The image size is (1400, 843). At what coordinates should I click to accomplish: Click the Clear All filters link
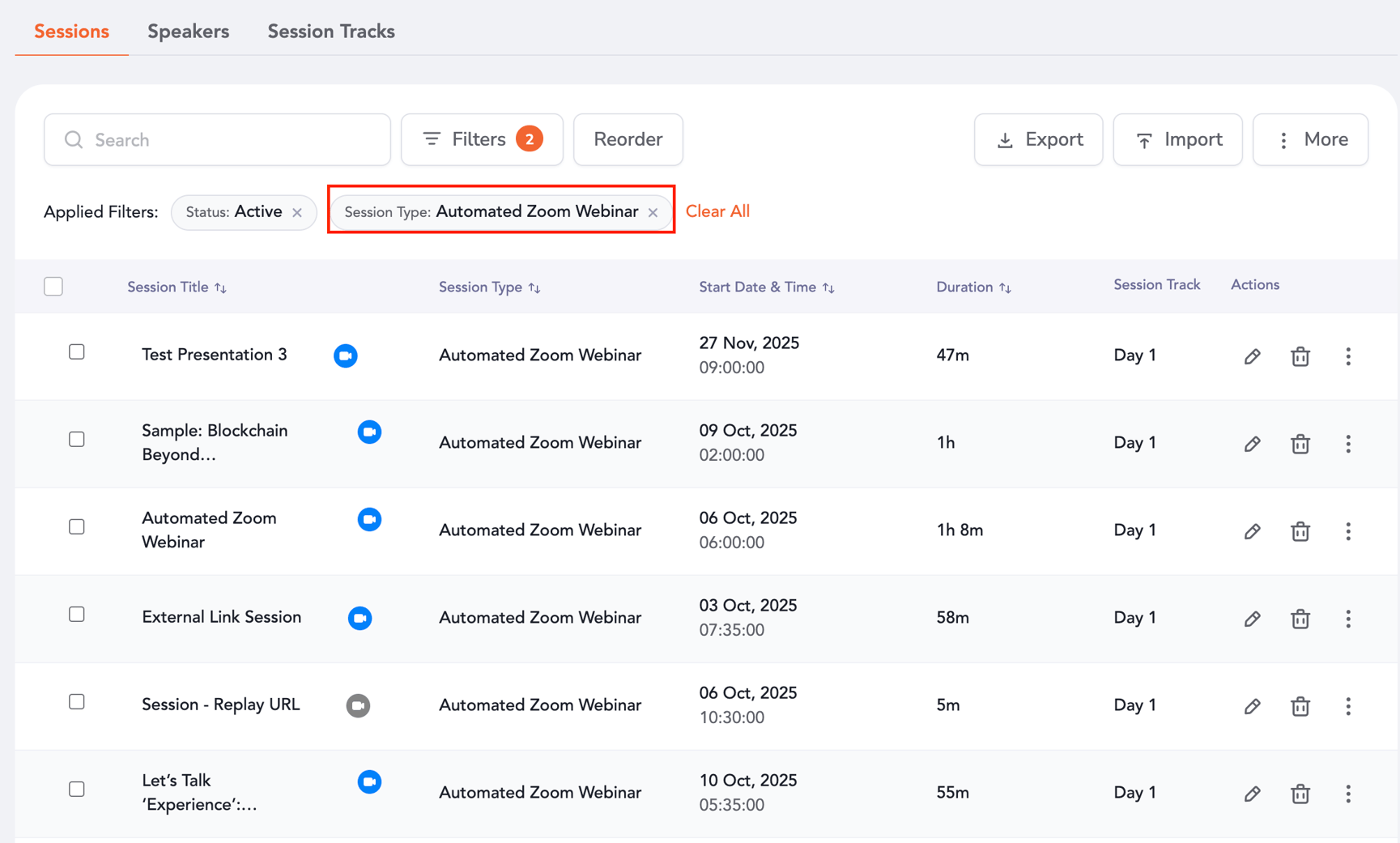pos(717,211)
